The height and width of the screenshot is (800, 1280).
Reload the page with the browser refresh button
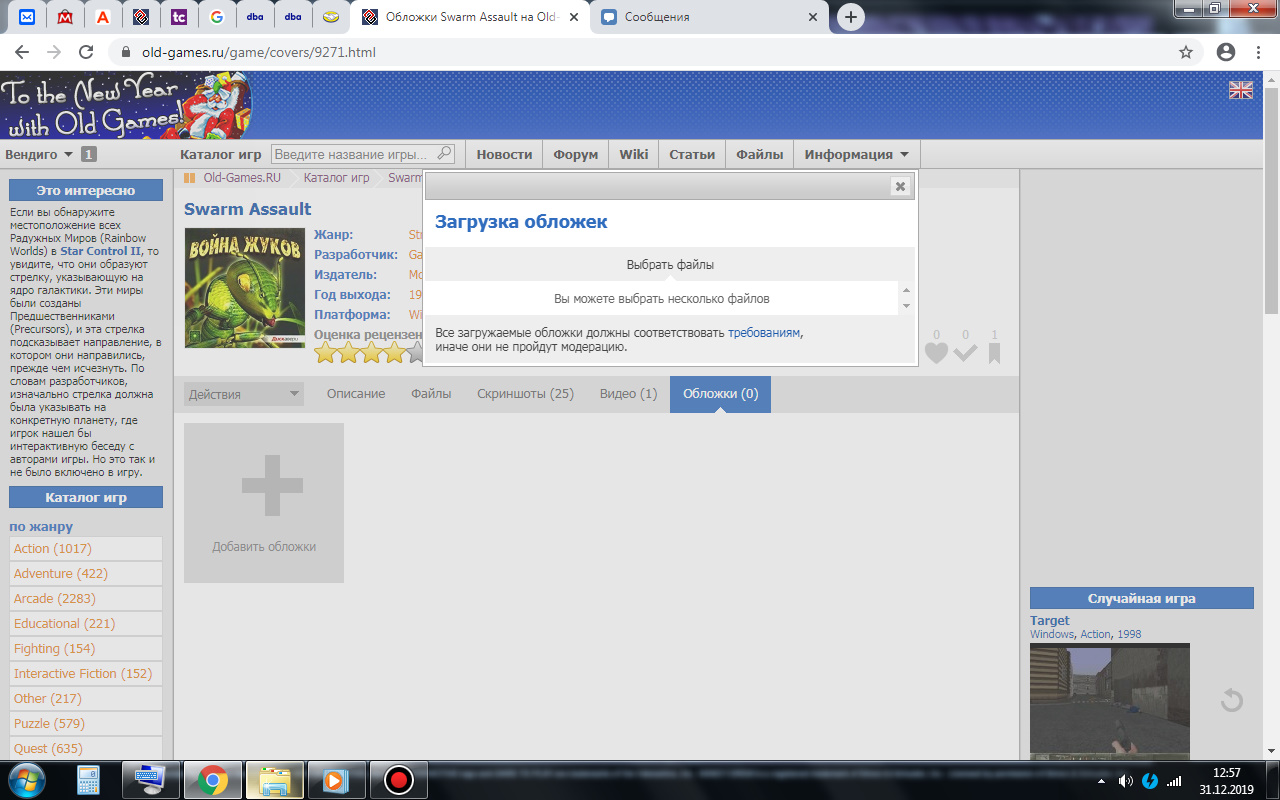tap(86, 52)
